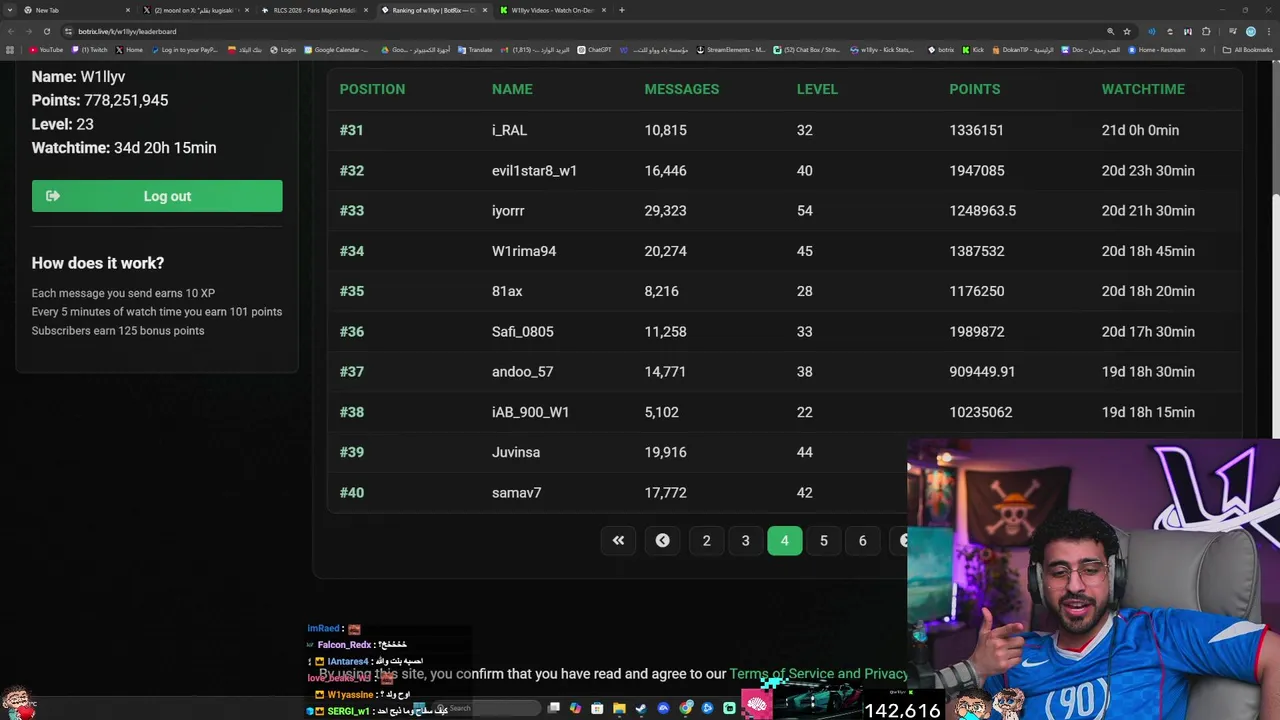
Task: Click the POINTS column header
Action: [975, 89]
